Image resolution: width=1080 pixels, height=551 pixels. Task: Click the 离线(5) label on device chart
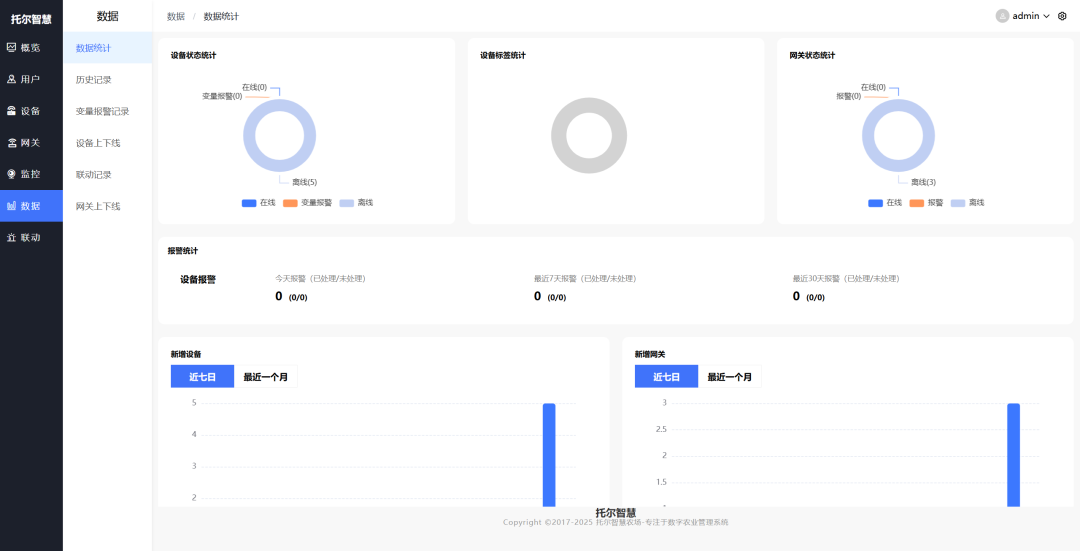click(304, 183)
